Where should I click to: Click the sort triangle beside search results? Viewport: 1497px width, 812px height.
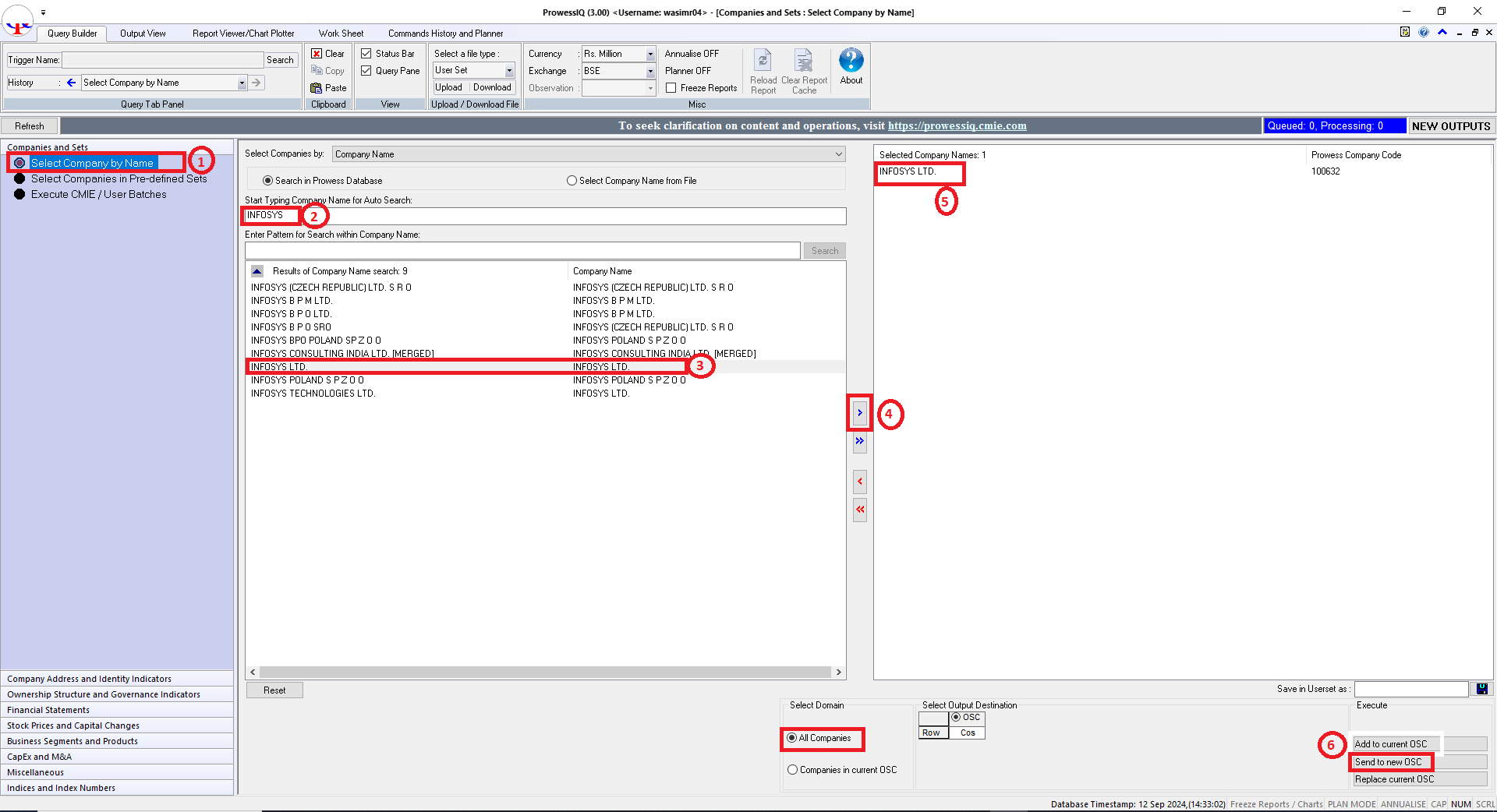[x=257, y=271]
